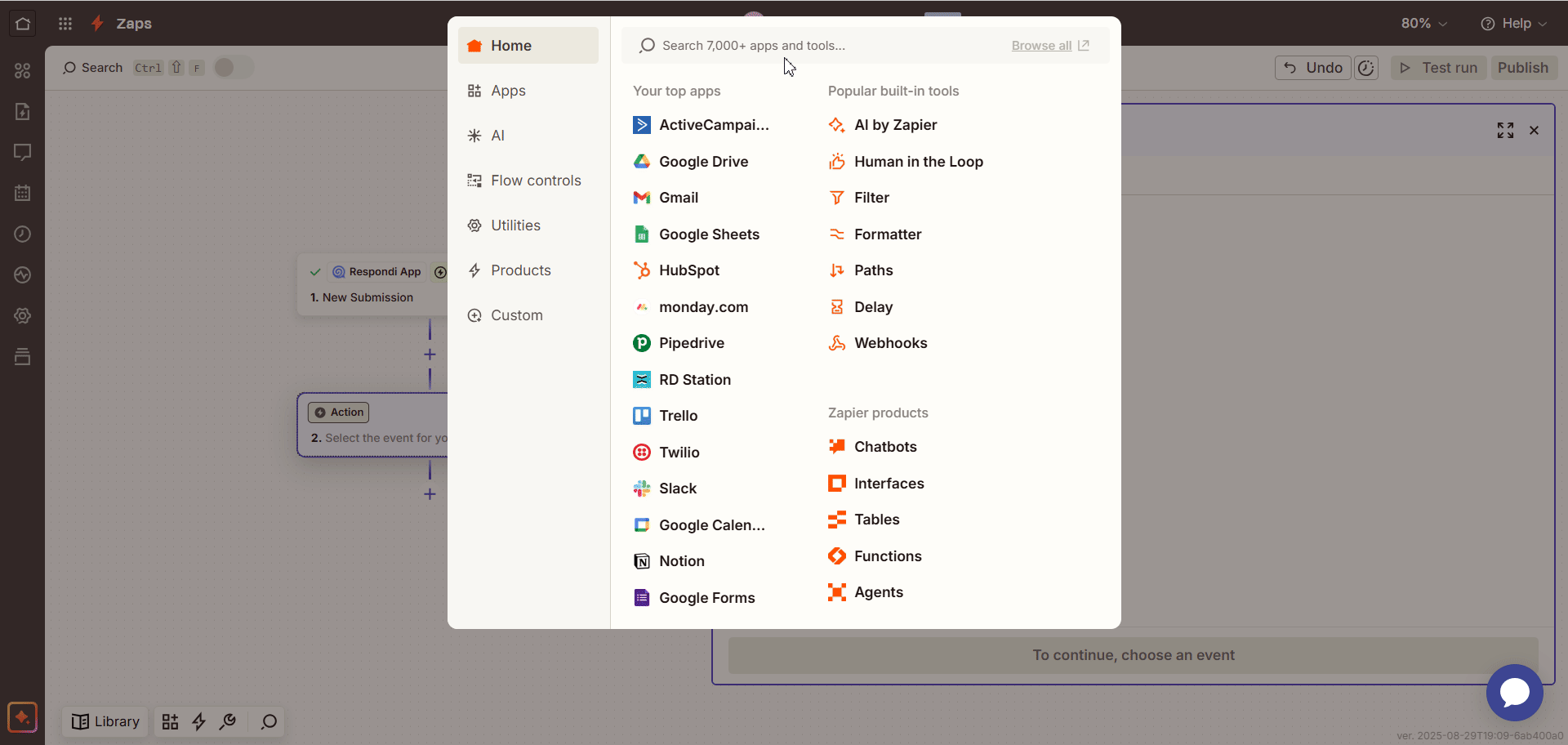This screenshot has height=745, width=1568.
Task: Click the Undo button
Action: tap(1313, 68)
